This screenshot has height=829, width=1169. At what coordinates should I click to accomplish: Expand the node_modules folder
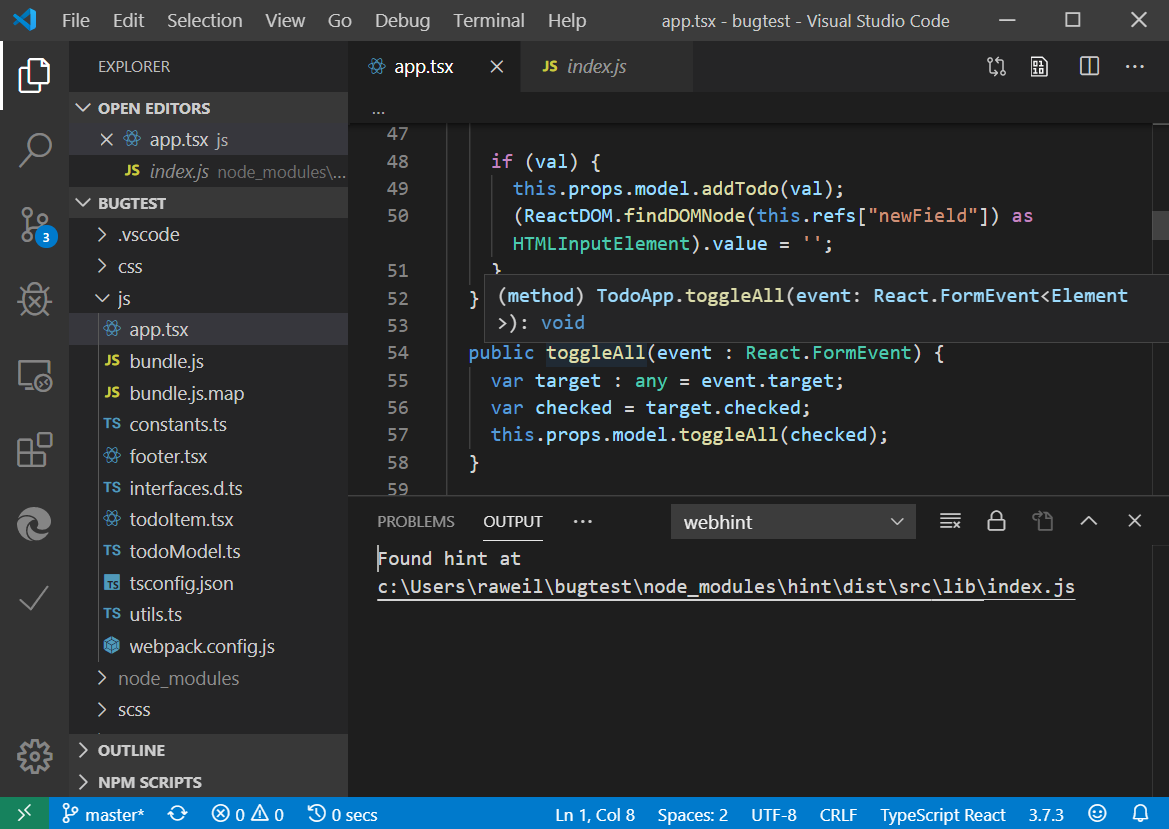tap(209, 678)
